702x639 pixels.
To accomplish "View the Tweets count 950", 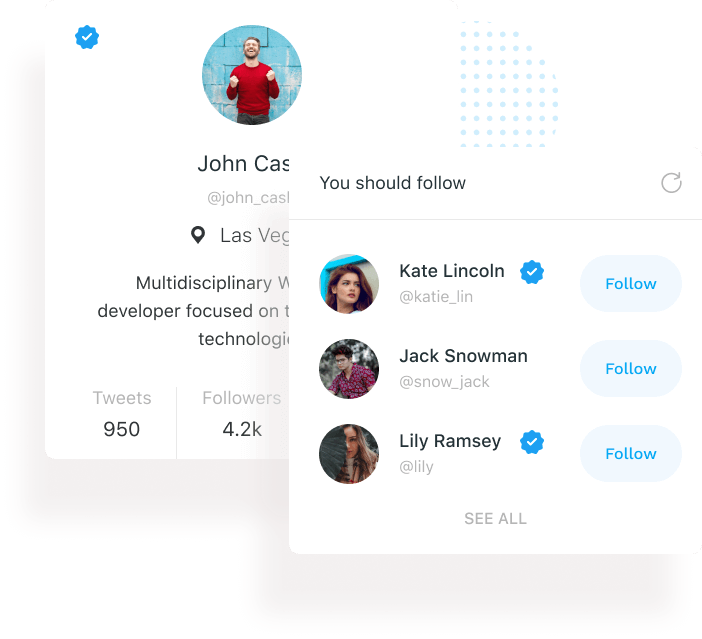I will [122, 429].
